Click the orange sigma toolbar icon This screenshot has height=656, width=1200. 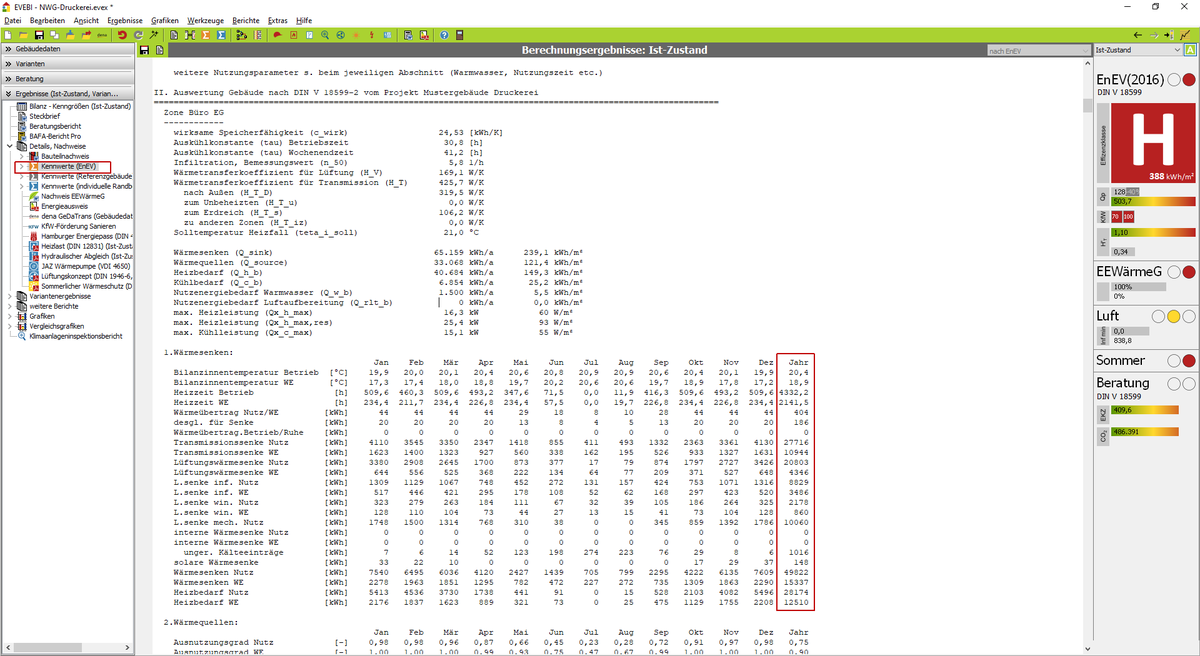point(206,34)
